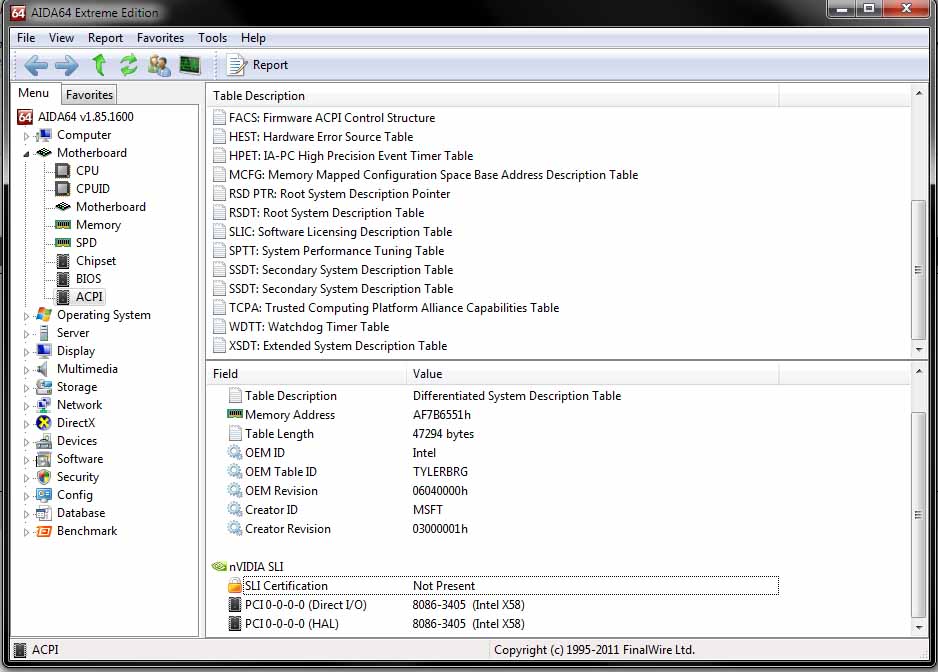Select WDTT: Watchdog Timer Table row
This screenshot has width=938, height=672.
(x=309, y=327)
